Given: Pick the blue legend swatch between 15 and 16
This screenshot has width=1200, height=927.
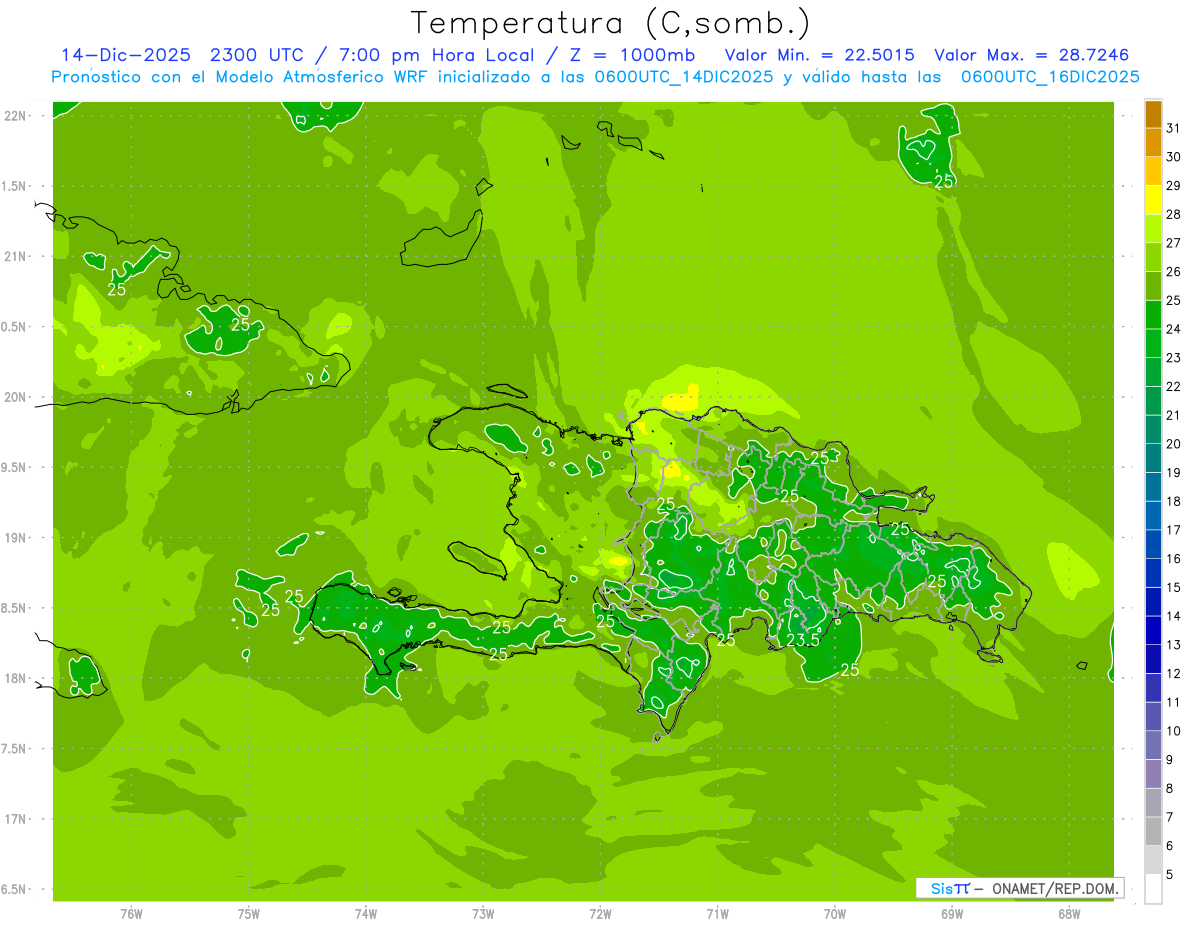Looking at the screenshot, I should [x=1153, y=573].
